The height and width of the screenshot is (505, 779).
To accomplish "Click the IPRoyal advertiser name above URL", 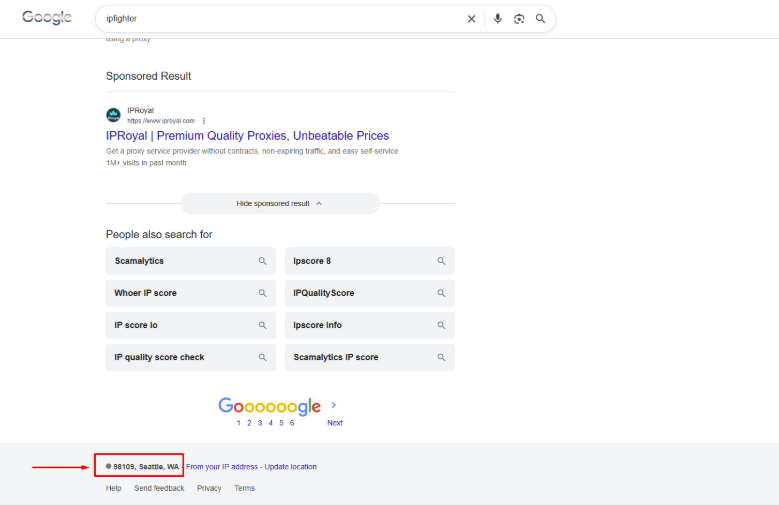I will point(141,110).
